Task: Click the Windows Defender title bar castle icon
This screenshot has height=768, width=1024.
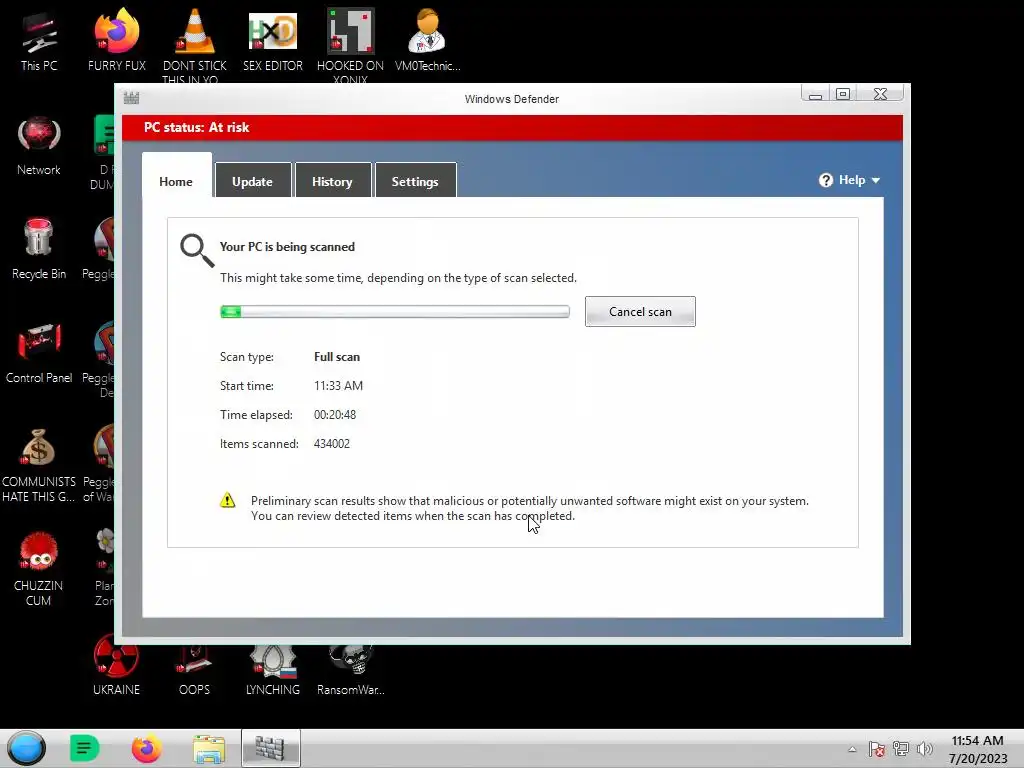Action: click(x=131, y=98)
